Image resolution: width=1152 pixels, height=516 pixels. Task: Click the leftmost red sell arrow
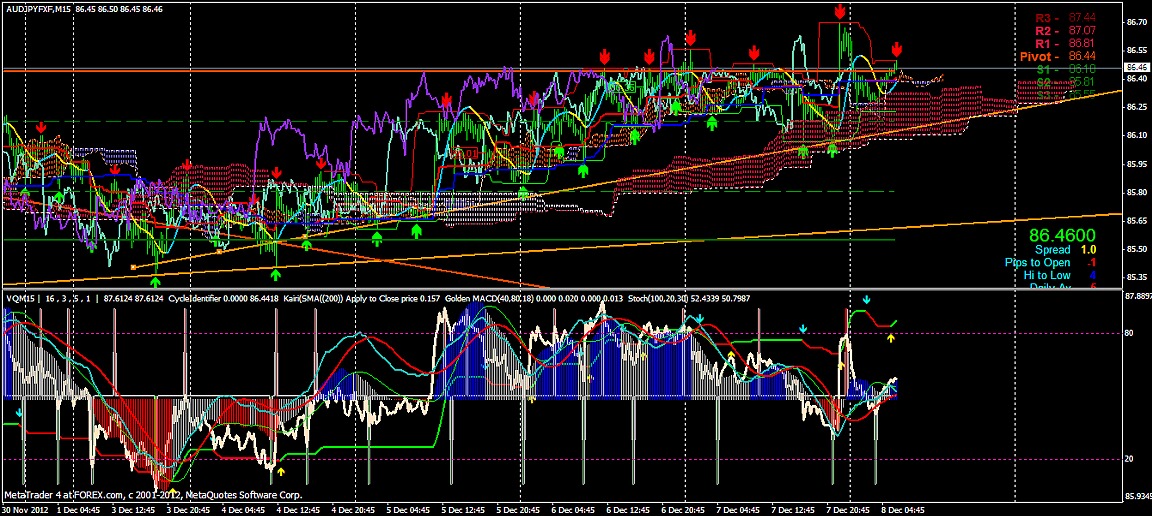tap(41, 127)
